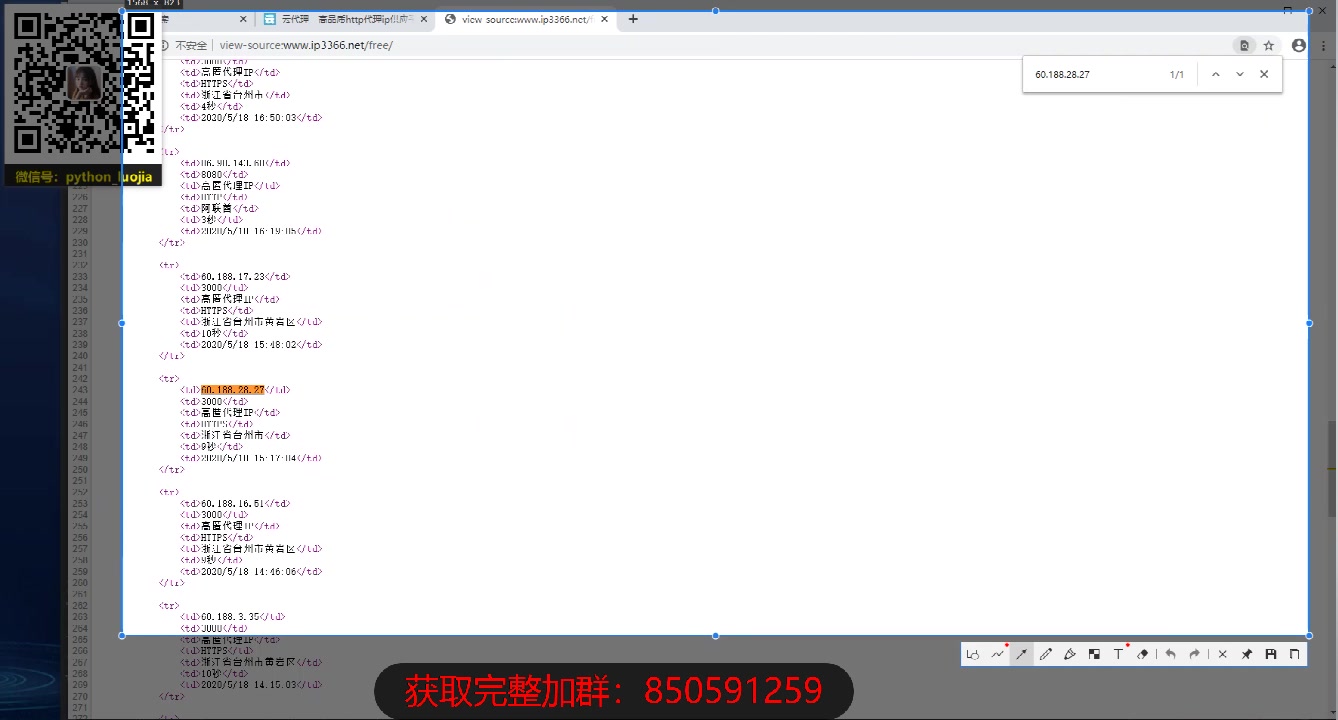Viewport: 1338px width, 720px height.
Task: Click the 1/1 find match counter
Action: pos(1177,75)
